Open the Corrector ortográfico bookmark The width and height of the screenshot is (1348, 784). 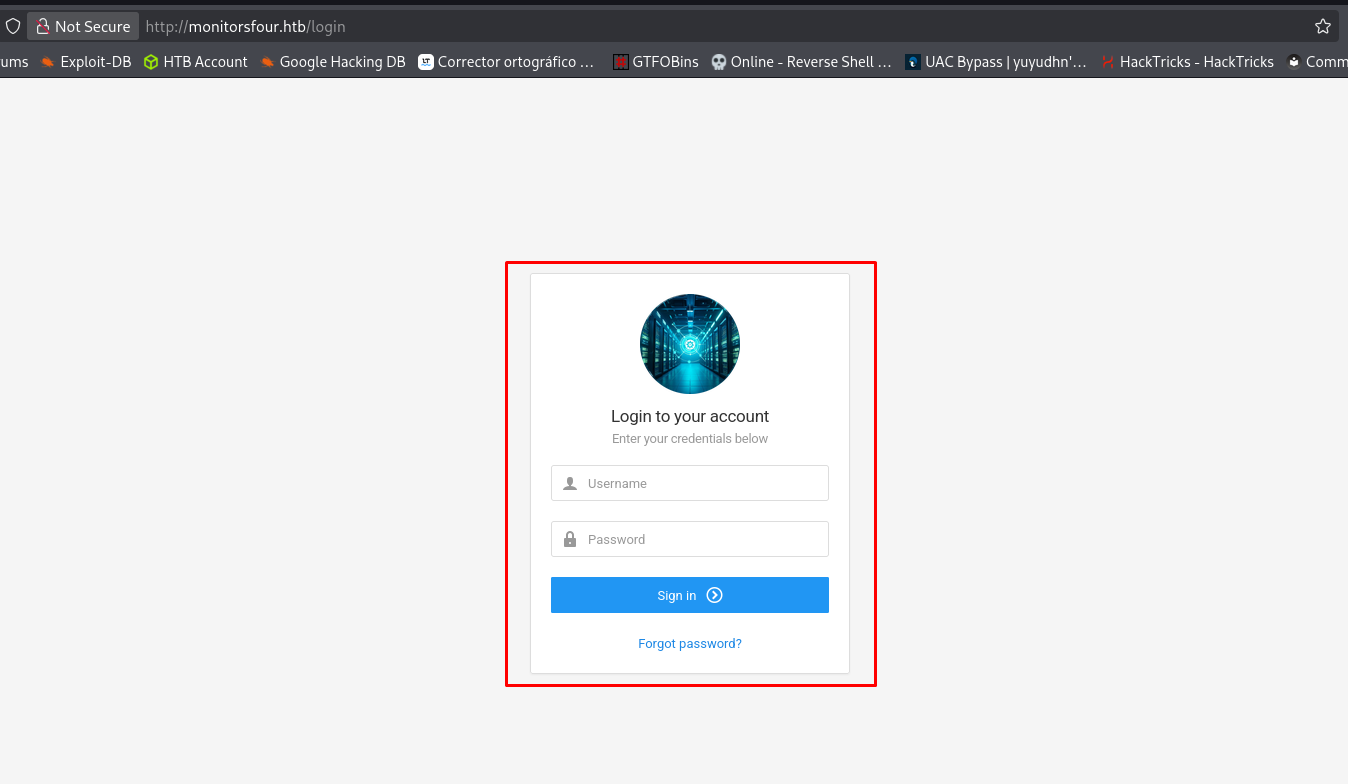coord(507,62)
